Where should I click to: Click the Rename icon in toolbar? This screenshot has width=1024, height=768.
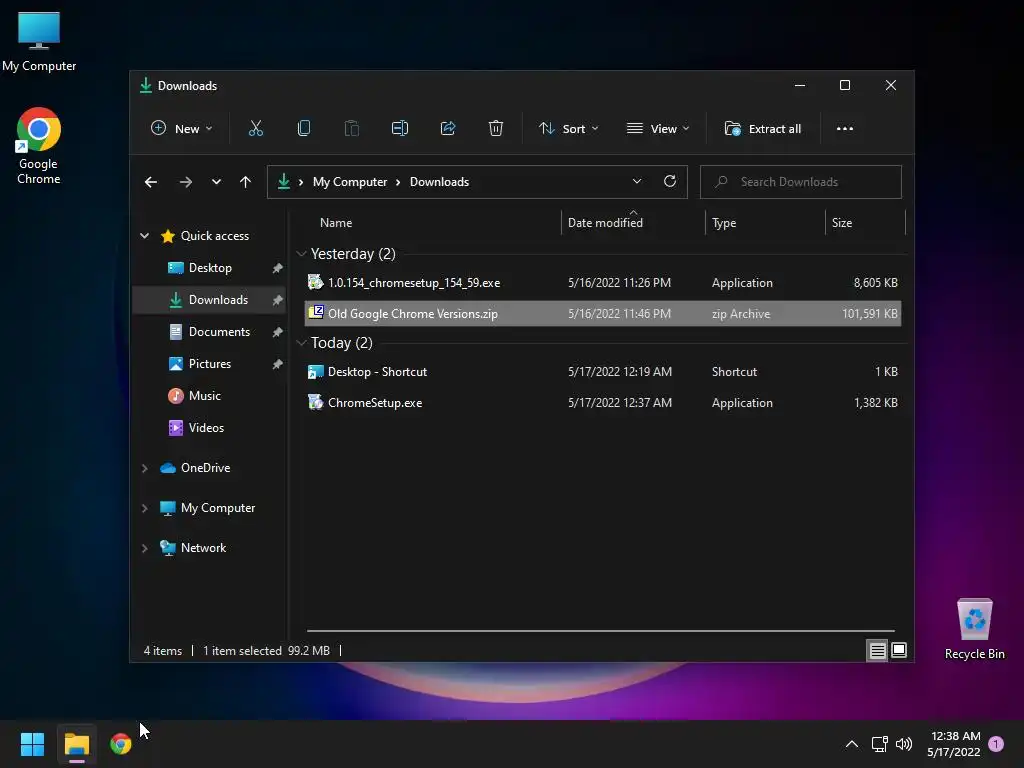(400, 129)
